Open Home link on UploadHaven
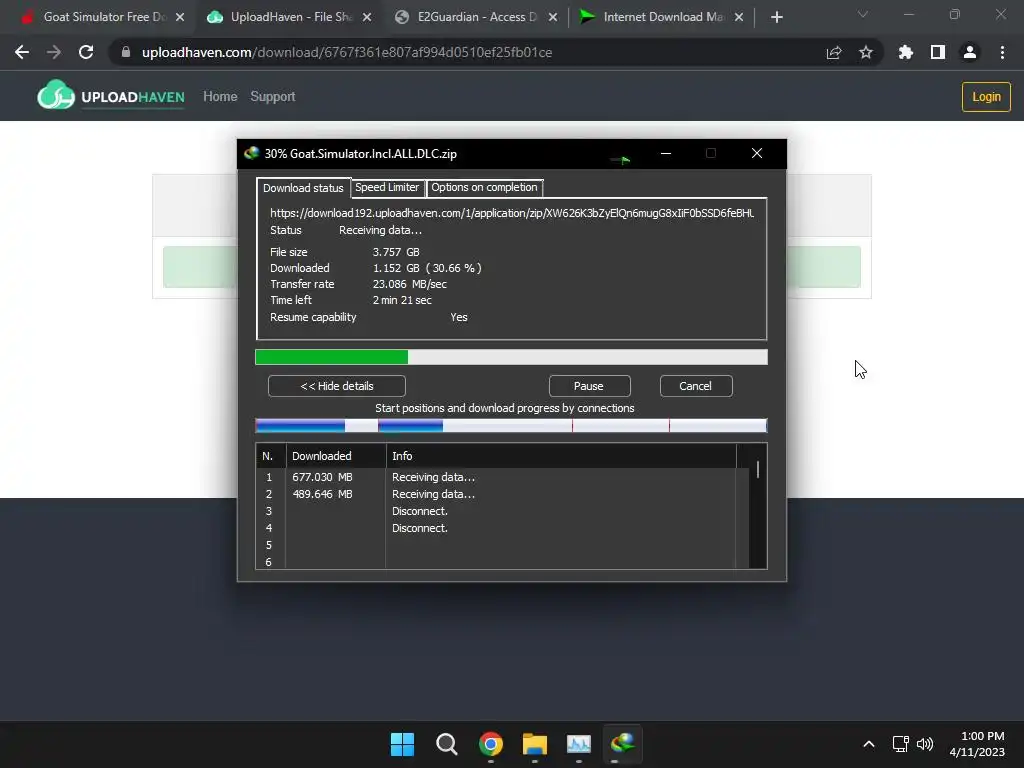1024x768 pixels. click(220, 97)
